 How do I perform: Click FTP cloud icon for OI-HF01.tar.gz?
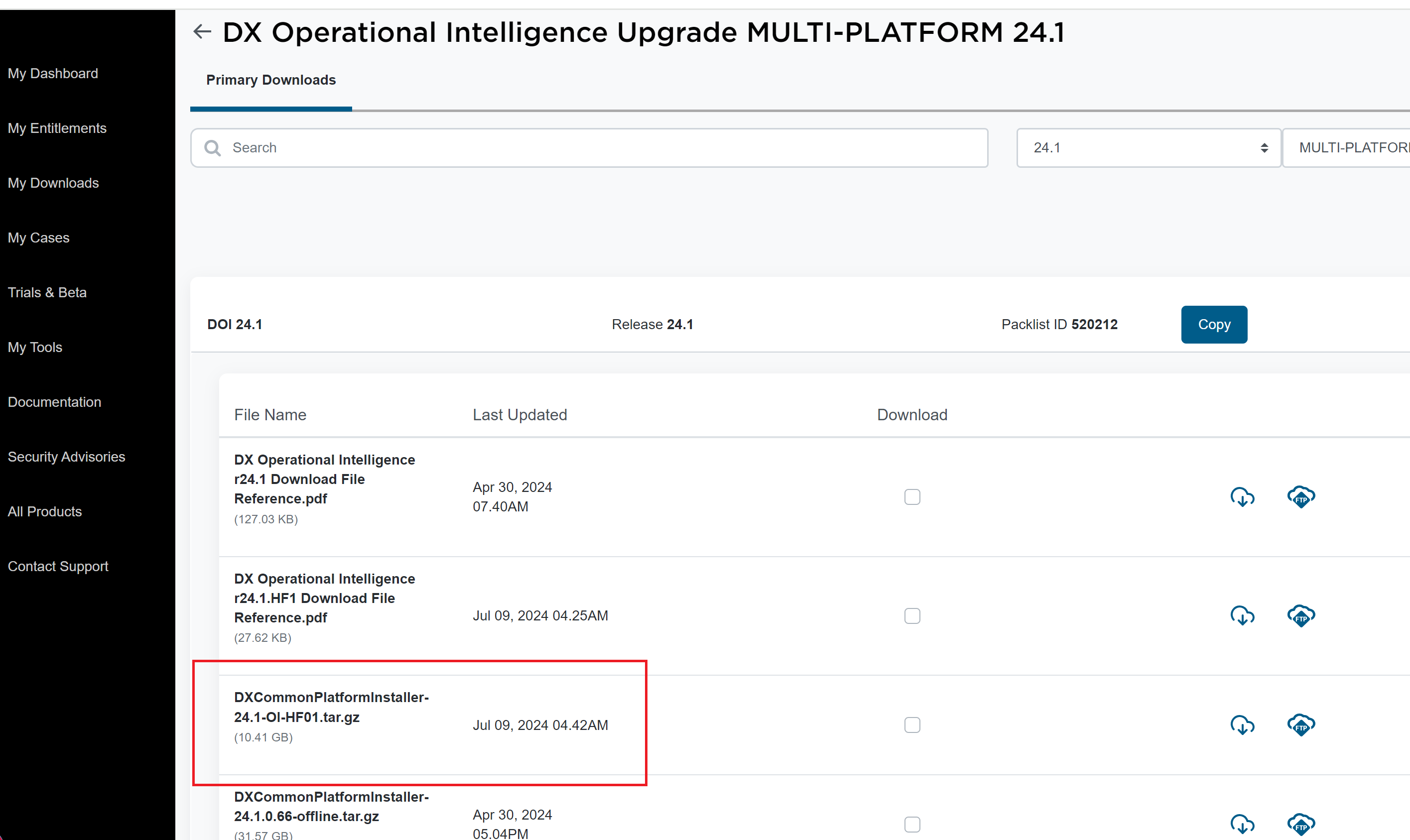[1301, 725]
